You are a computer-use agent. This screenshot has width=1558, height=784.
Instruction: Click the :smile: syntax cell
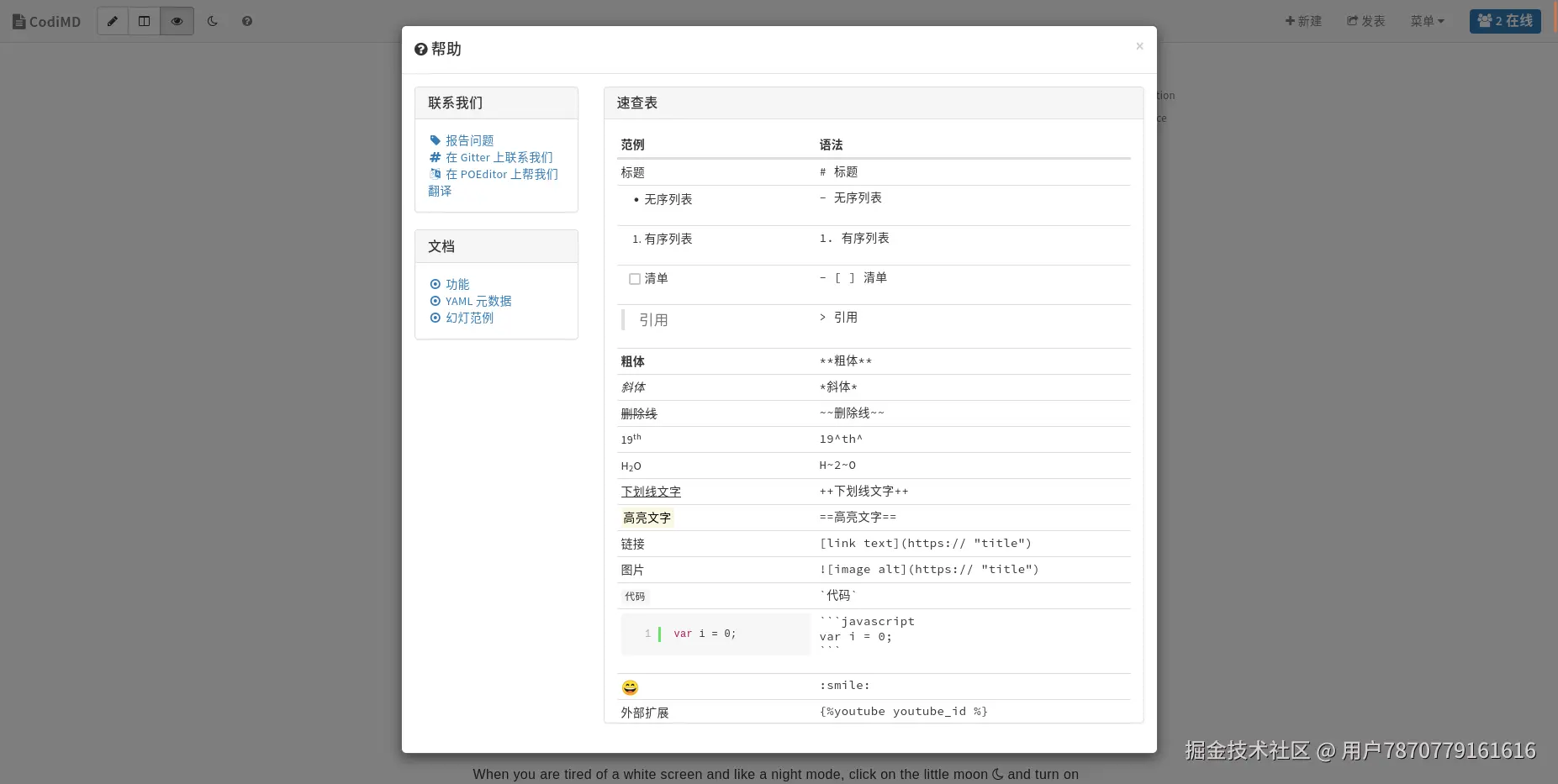pos(845,685)
